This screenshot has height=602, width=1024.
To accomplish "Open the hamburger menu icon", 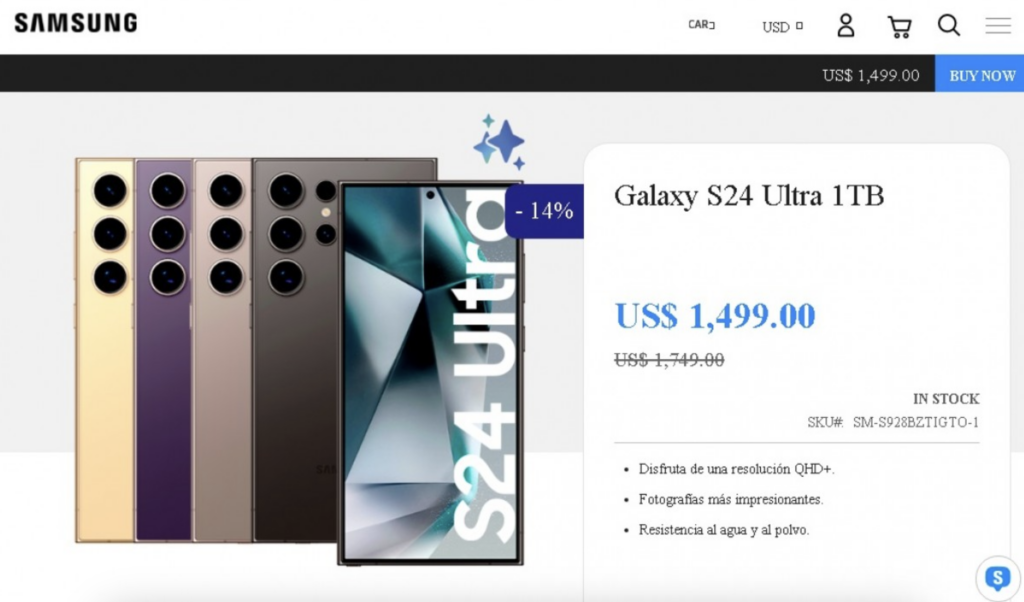I will [x=998, y=25].
